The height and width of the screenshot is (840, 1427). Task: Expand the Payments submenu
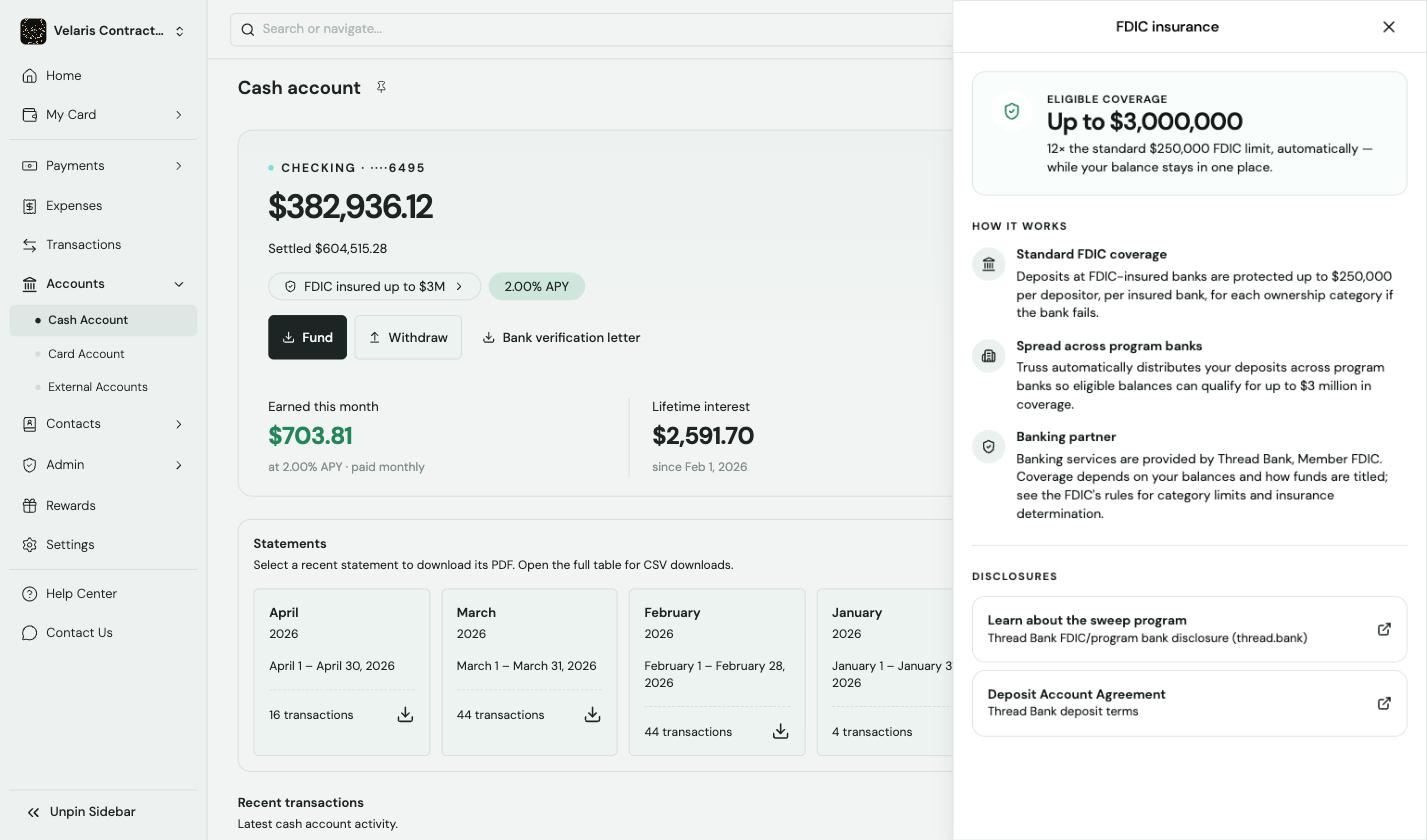pos(179,166)
